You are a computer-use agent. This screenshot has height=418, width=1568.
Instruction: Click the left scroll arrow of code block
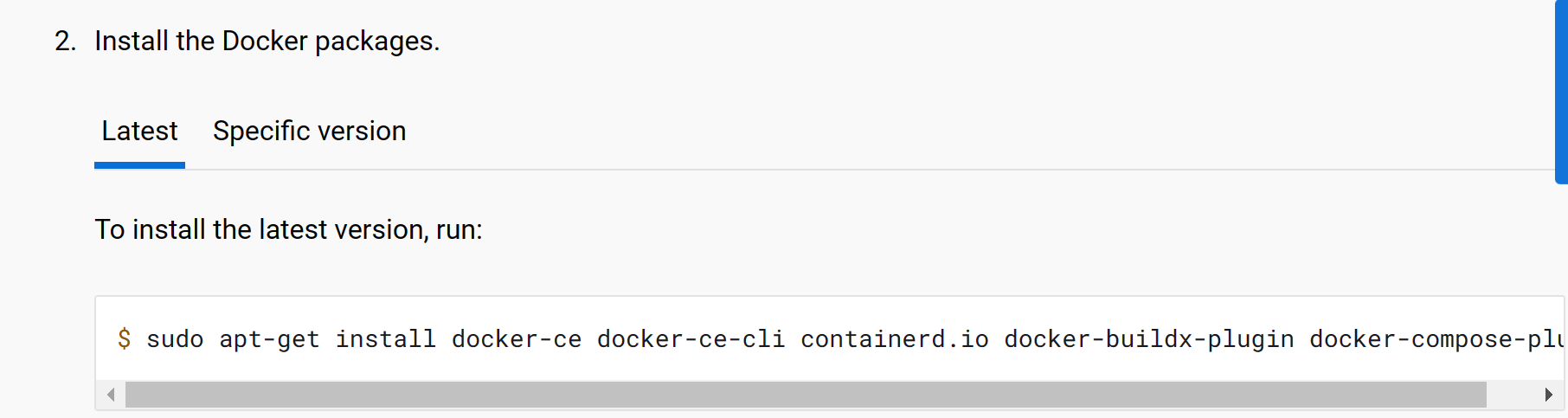[111, 395]
